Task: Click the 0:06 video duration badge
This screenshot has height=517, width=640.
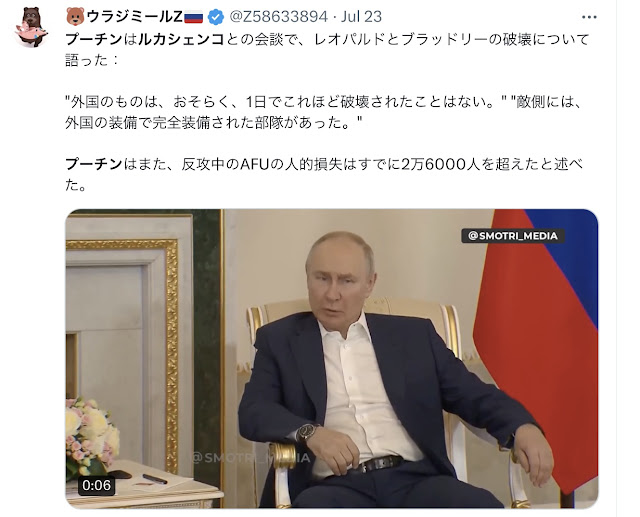Action: coord(96,485)
